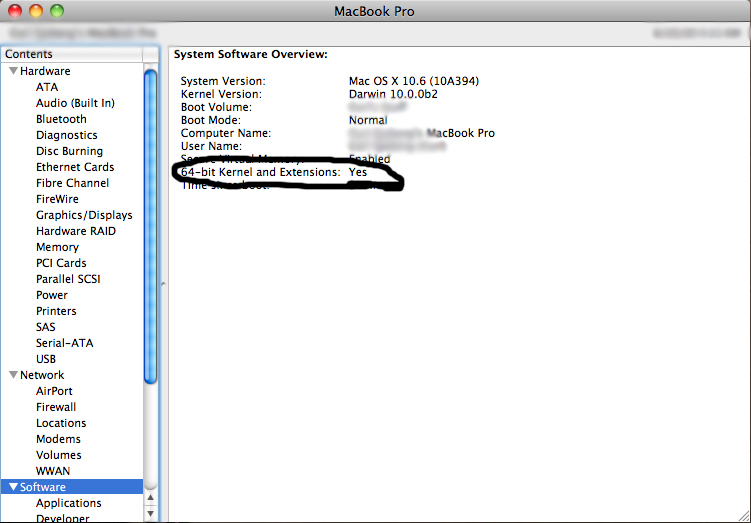The width and height of the screenshot is (751, 523).
Task: Minimize window with yellow button
Action: 36,11
